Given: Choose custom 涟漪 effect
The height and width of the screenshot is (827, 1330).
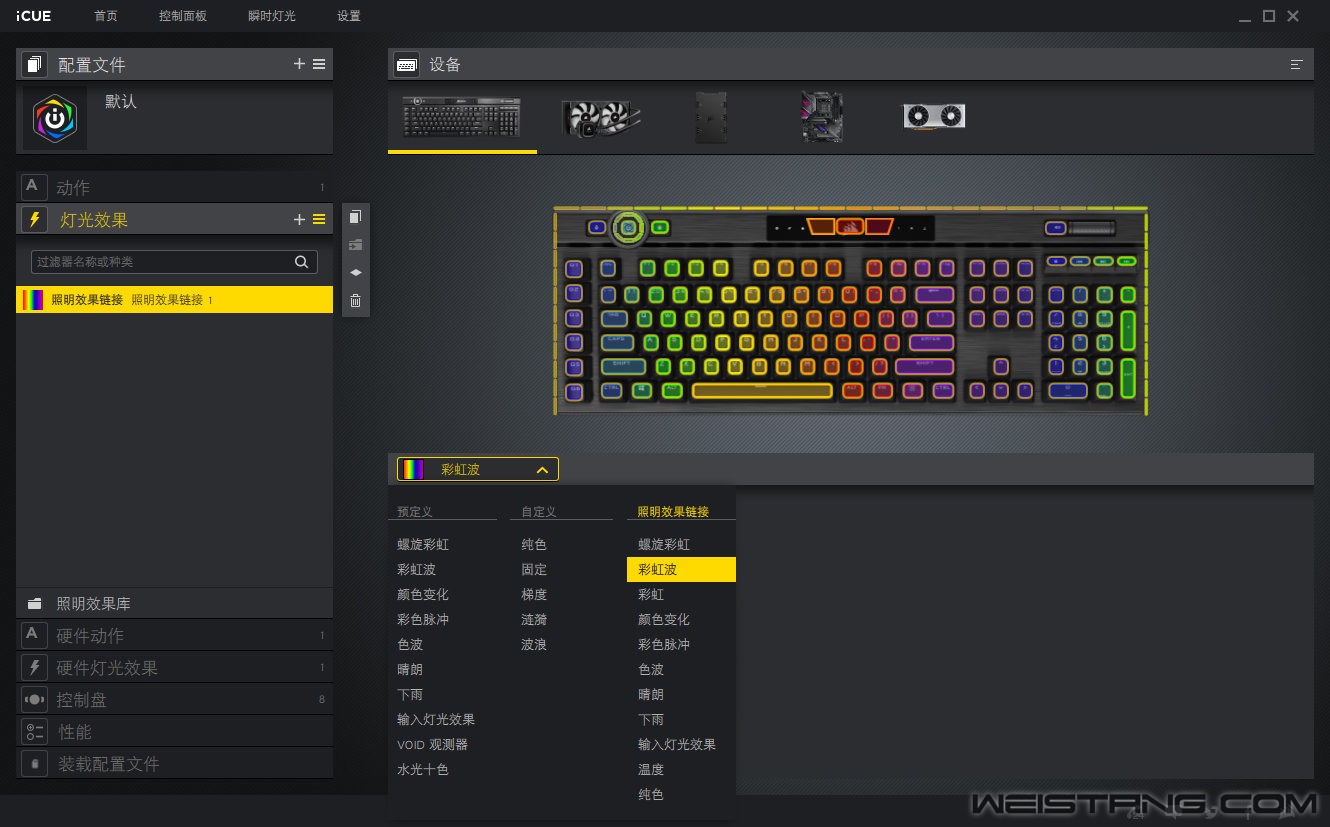Looking at the screenshot, I should tap(534, 620).
